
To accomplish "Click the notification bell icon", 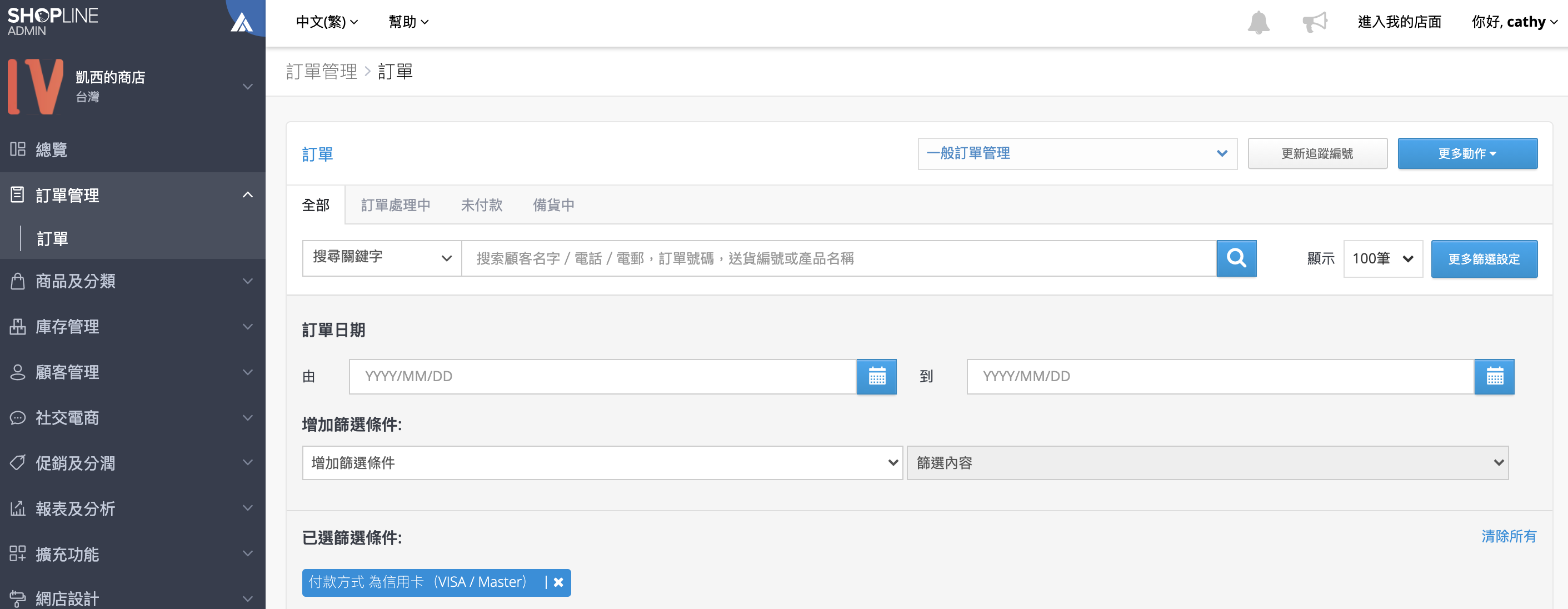I will (1258, 23).
